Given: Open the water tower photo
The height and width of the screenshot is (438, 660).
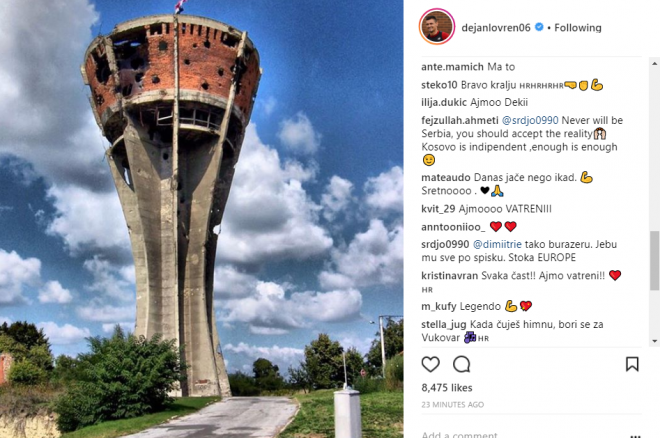Looking at the screenshot, I should (x=202, y=219).
